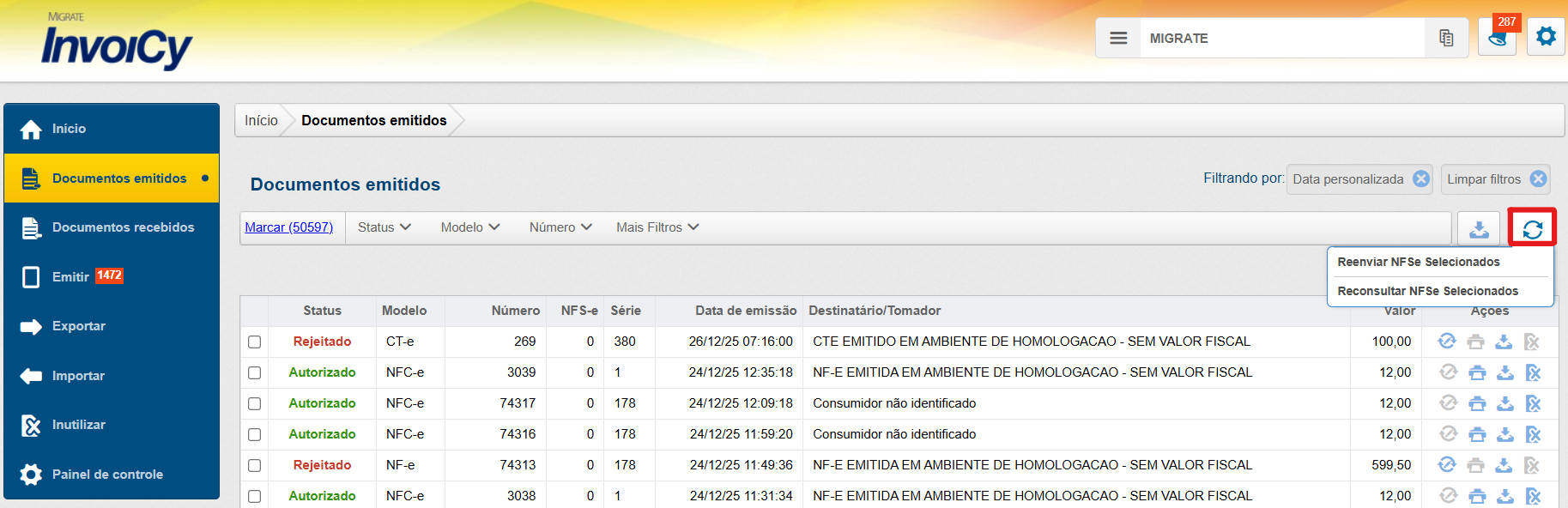Screen dimensions: 1568x508
Task: Select Reconsultar NFSe Selecionados from menu
Action: pyautogui.click(x=1427, y=291)
